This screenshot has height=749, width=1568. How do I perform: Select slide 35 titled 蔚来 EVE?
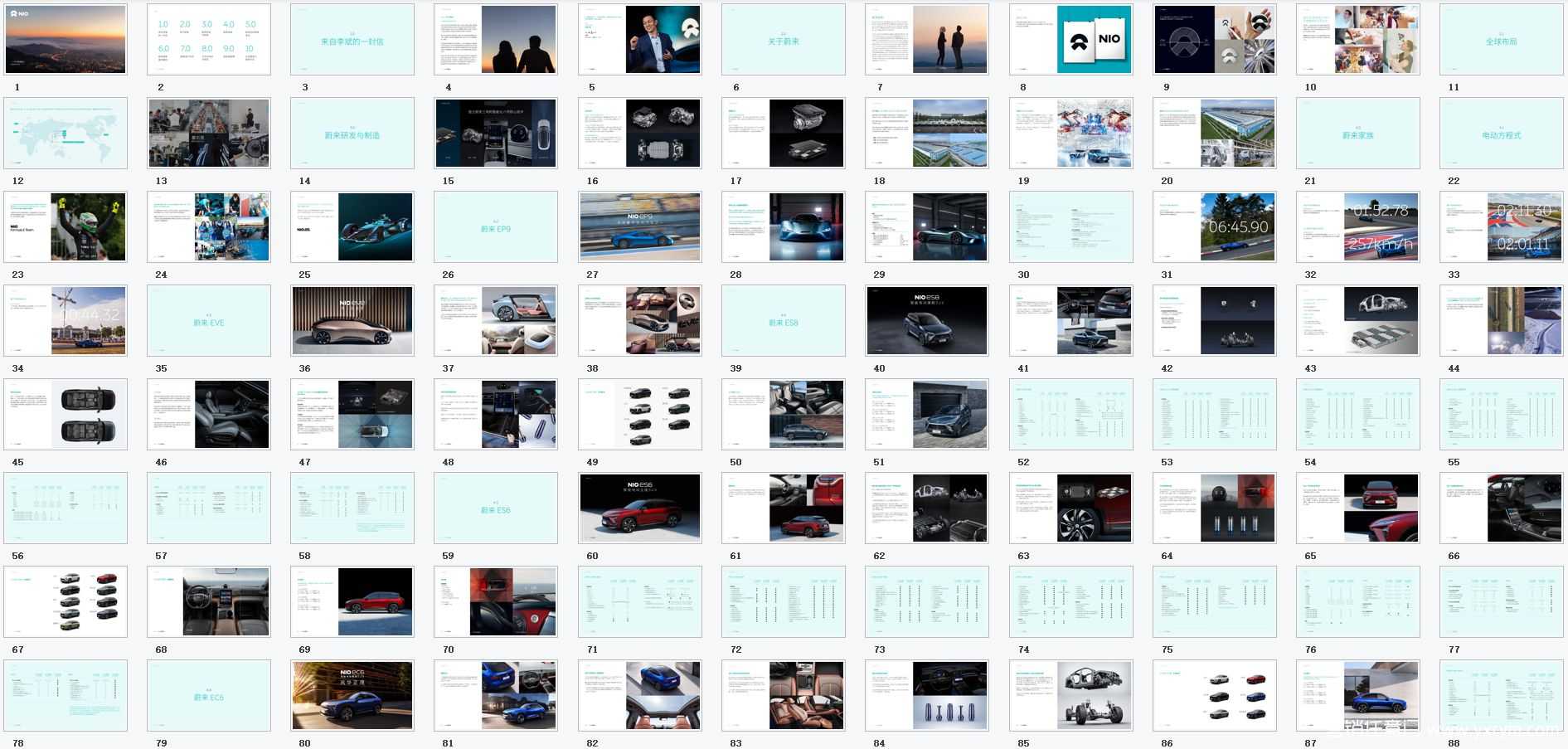209,320
